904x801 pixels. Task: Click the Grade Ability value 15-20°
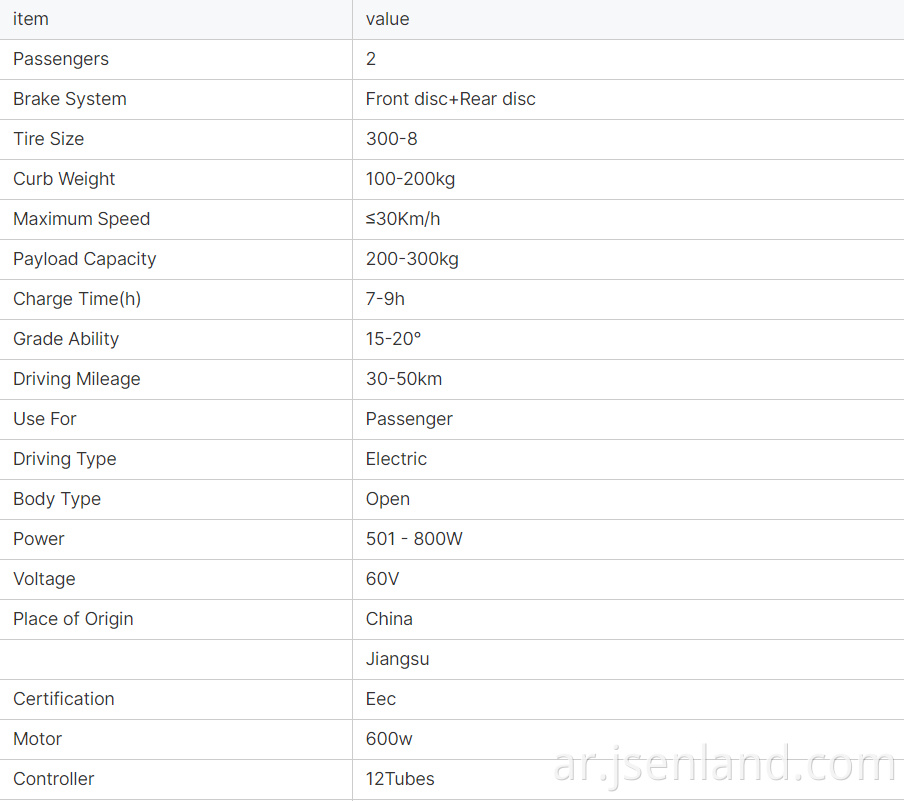pyautogui.click(x=393, y=339)
